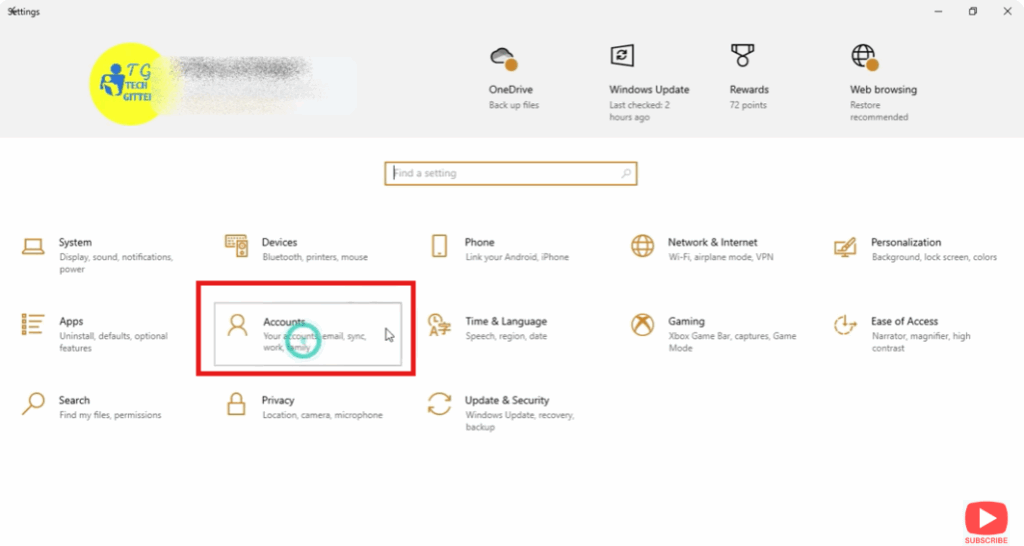
Task: Open the Rewards medal icon
Action: tap(743, 56)
